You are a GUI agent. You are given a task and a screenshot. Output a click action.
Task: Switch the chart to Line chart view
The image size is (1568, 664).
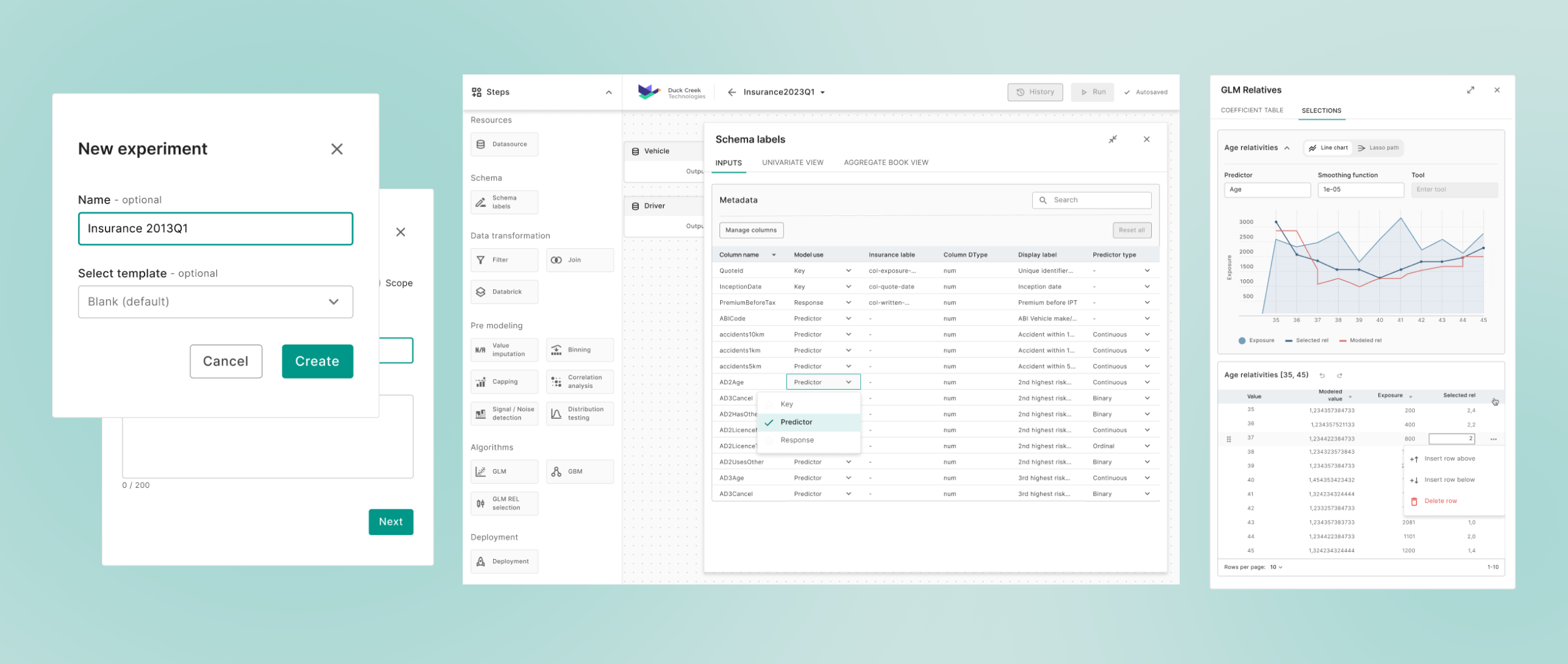(1328, 148)
